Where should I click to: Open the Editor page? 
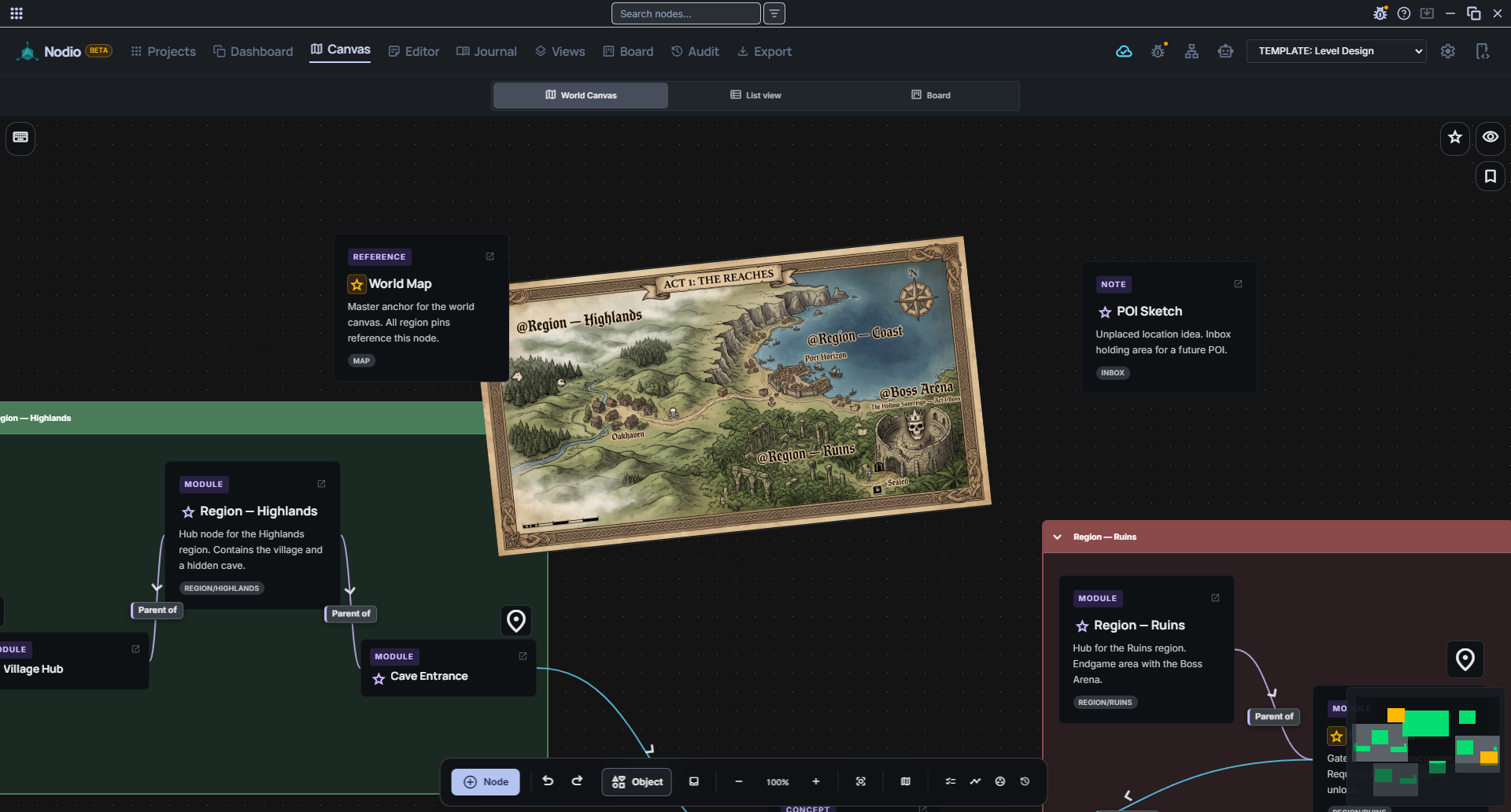[414, 51]
